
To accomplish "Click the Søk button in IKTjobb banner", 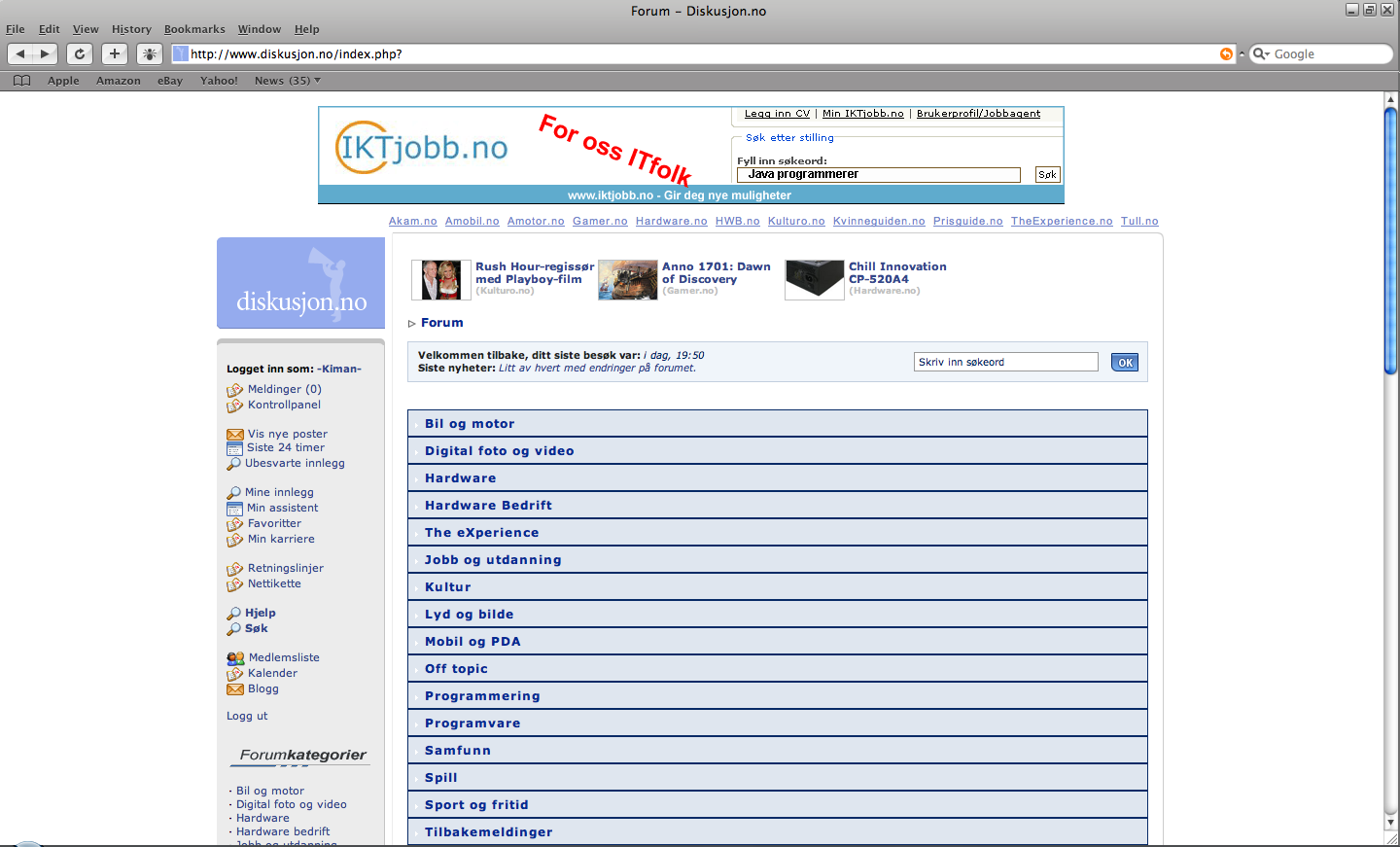I will click(1047, 175).
